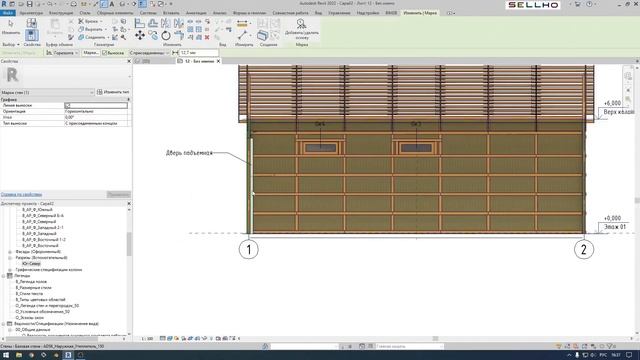Screen dimensions: 640x360
Task: Open the Structure ribbon tab
Action: [x=61, y=13]
